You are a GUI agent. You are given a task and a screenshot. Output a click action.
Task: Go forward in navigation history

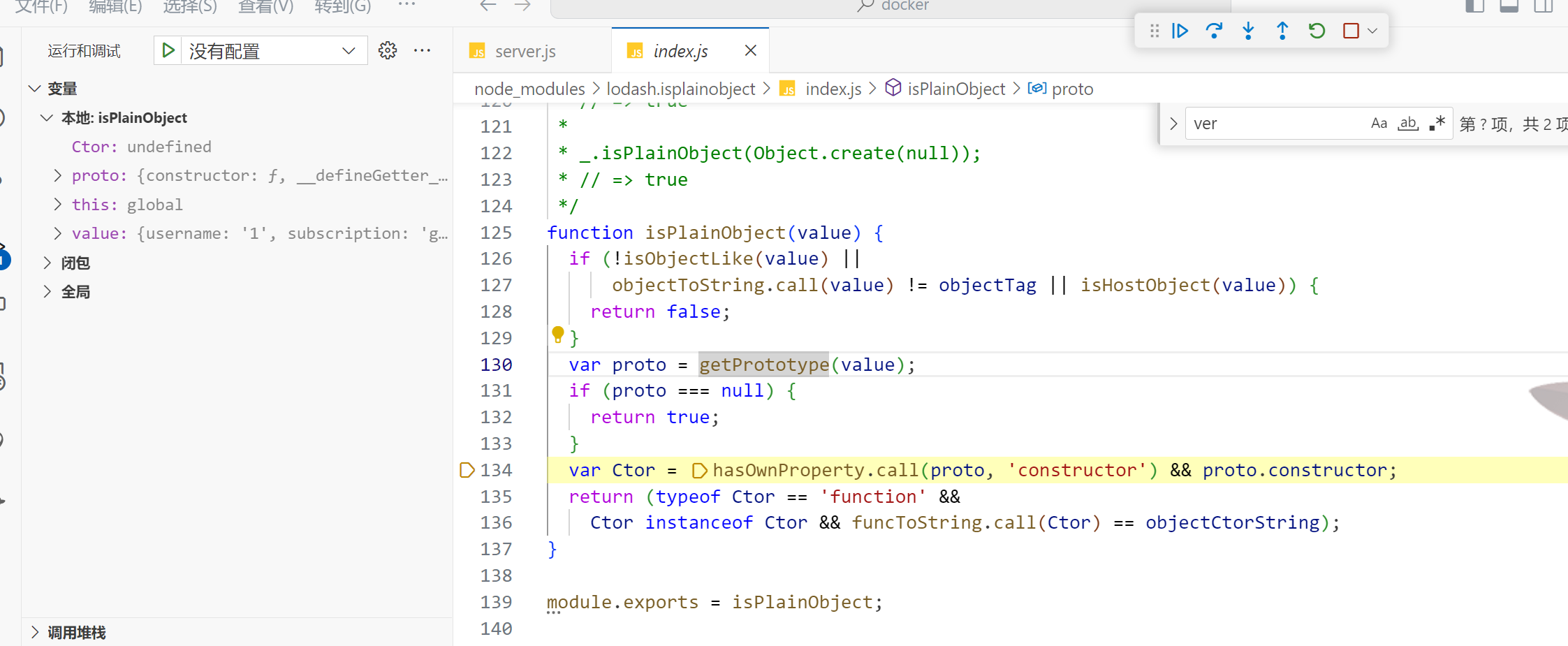click(522, 6)
